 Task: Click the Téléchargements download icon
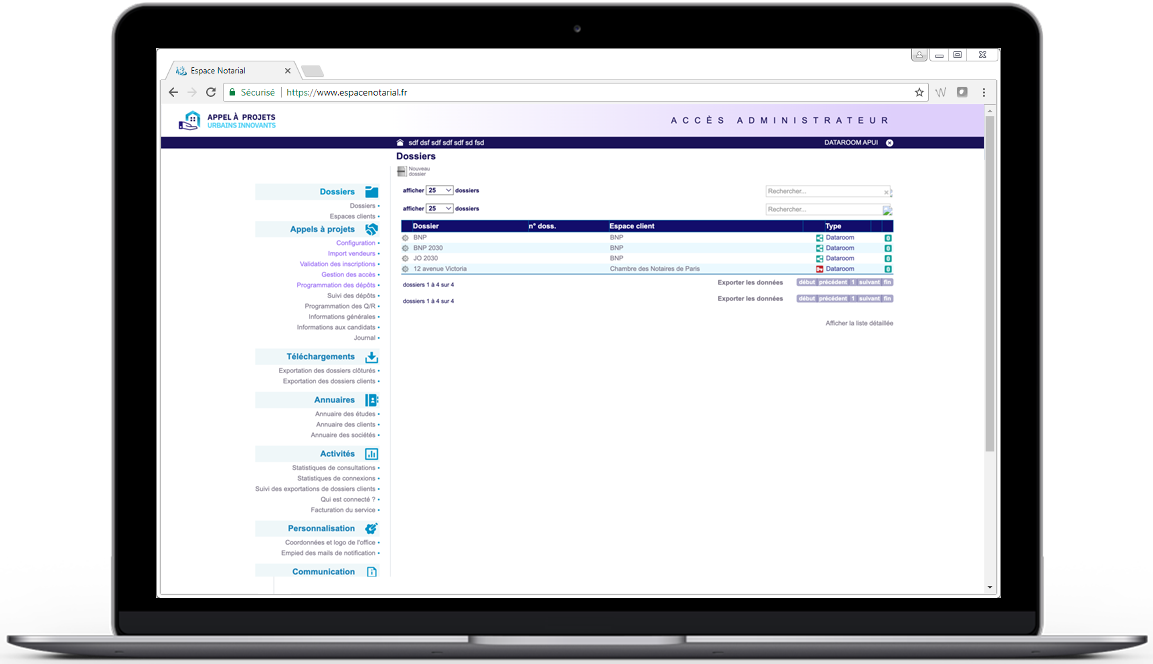371,357
